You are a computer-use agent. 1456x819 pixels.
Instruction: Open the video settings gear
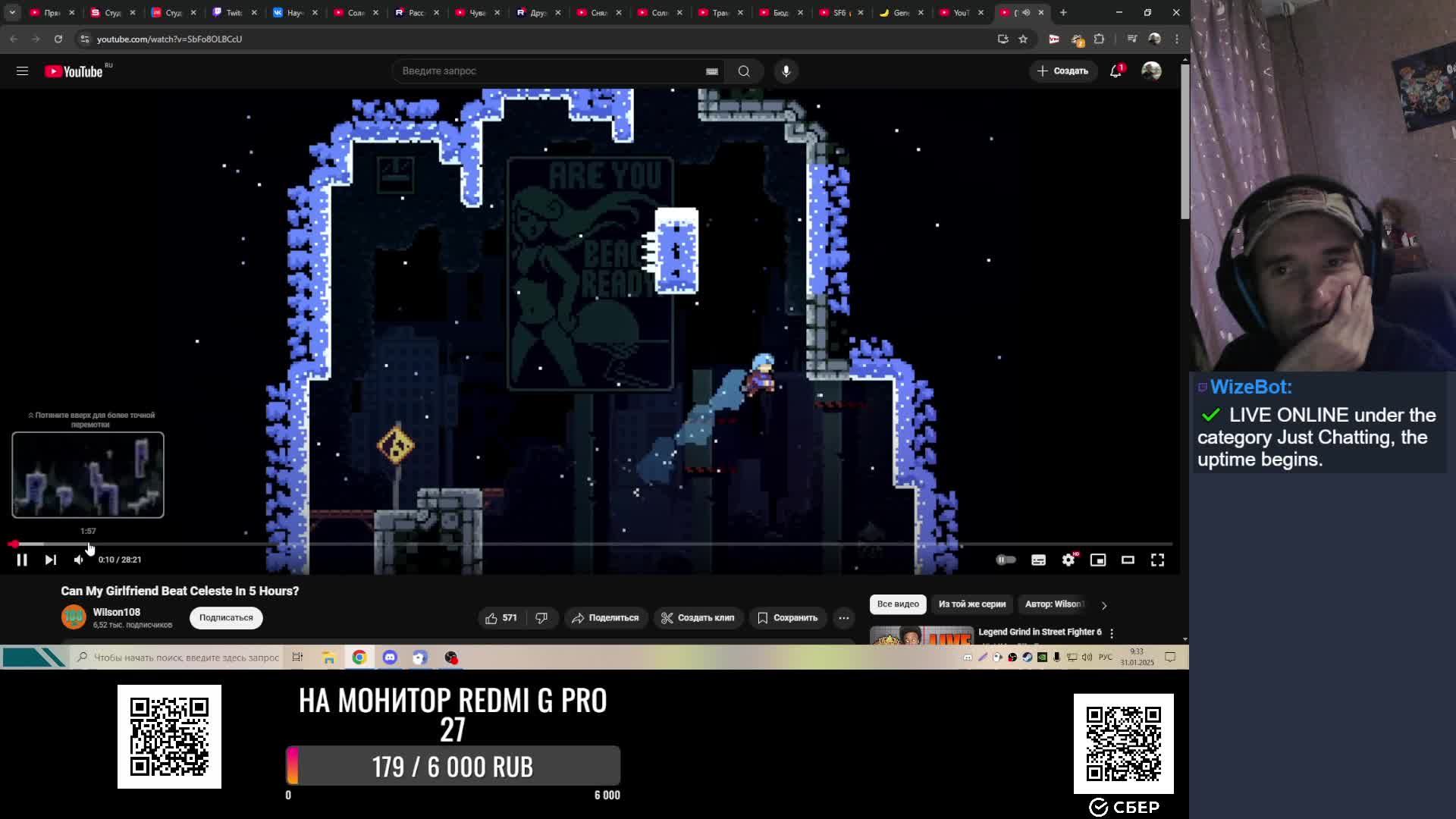coord(1068,560)
